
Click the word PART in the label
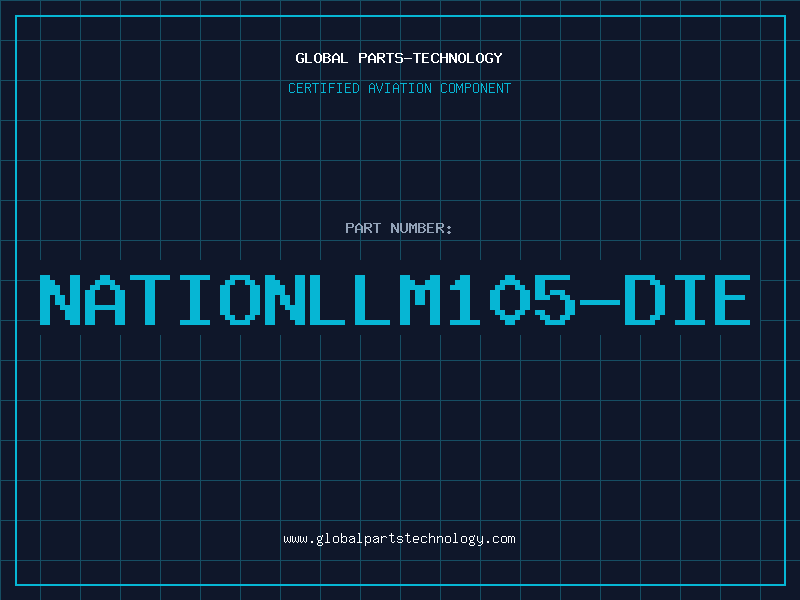[363, 228]
